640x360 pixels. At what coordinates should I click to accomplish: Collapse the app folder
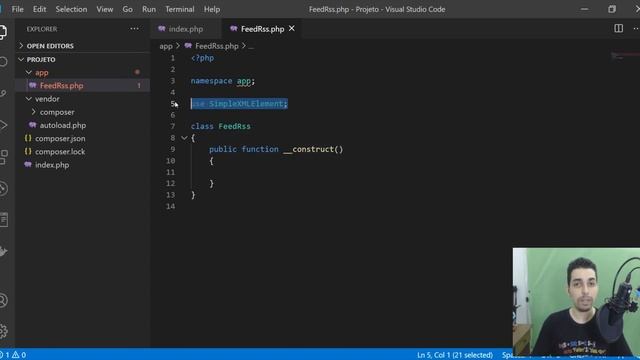click(x=29, y=72)
